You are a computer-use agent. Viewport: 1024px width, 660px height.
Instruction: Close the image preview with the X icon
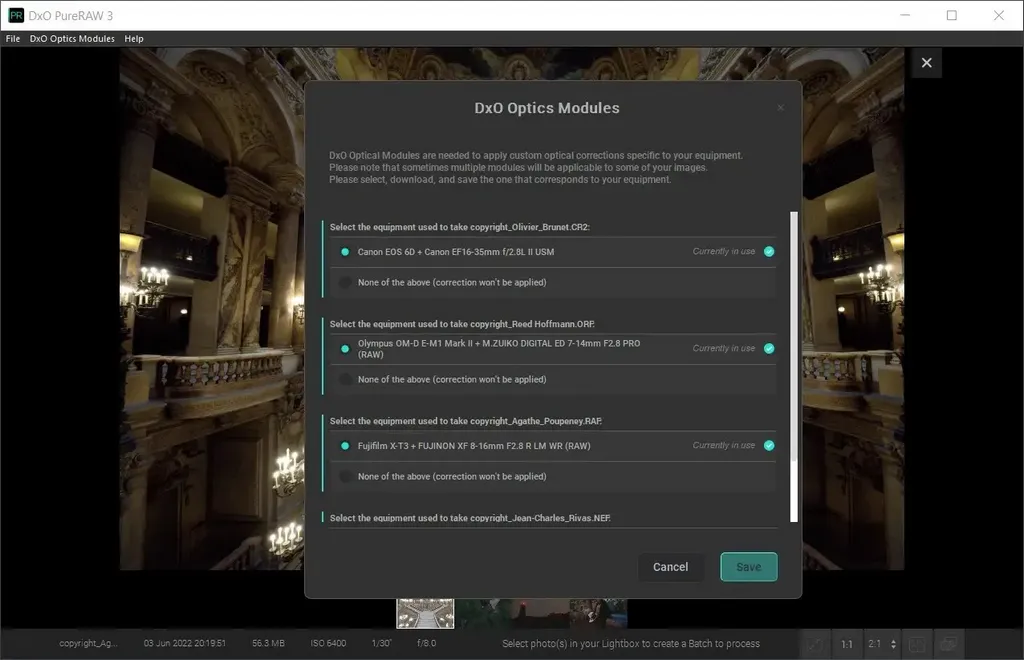coord(926,63)
